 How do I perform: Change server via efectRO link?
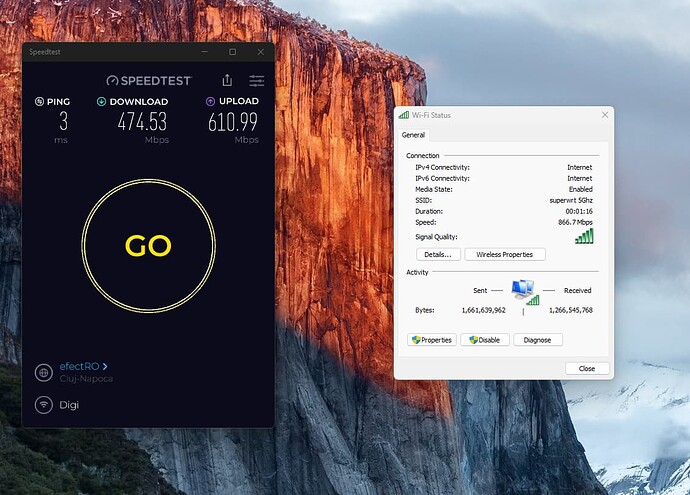pyautogui.click(x=79, y=366)
